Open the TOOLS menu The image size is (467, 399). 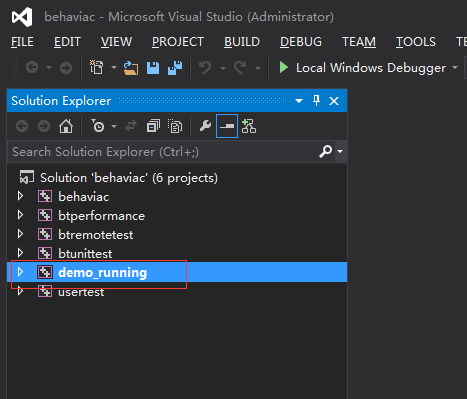coord(416,42)
